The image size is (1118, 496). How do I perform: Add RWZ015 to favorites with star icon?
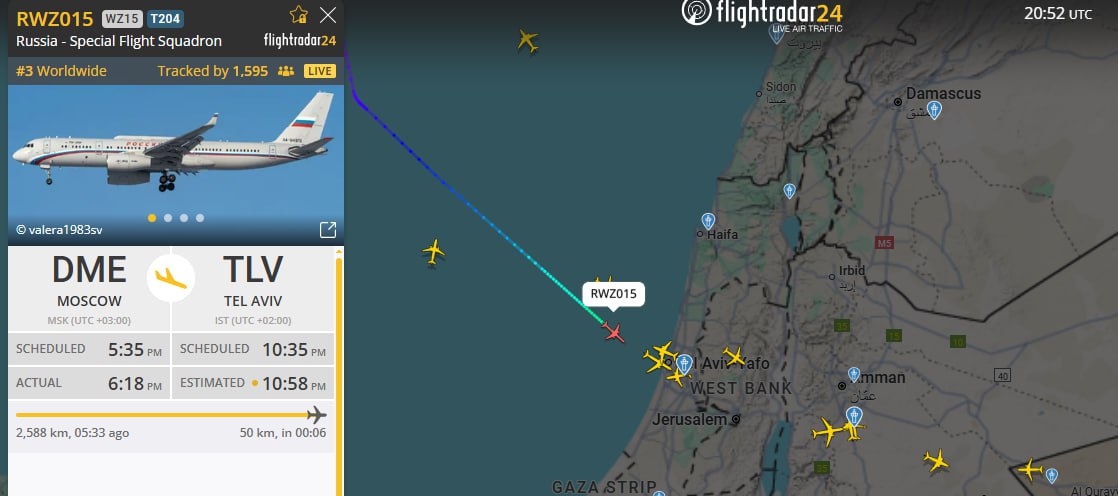(x=299, y=15)
